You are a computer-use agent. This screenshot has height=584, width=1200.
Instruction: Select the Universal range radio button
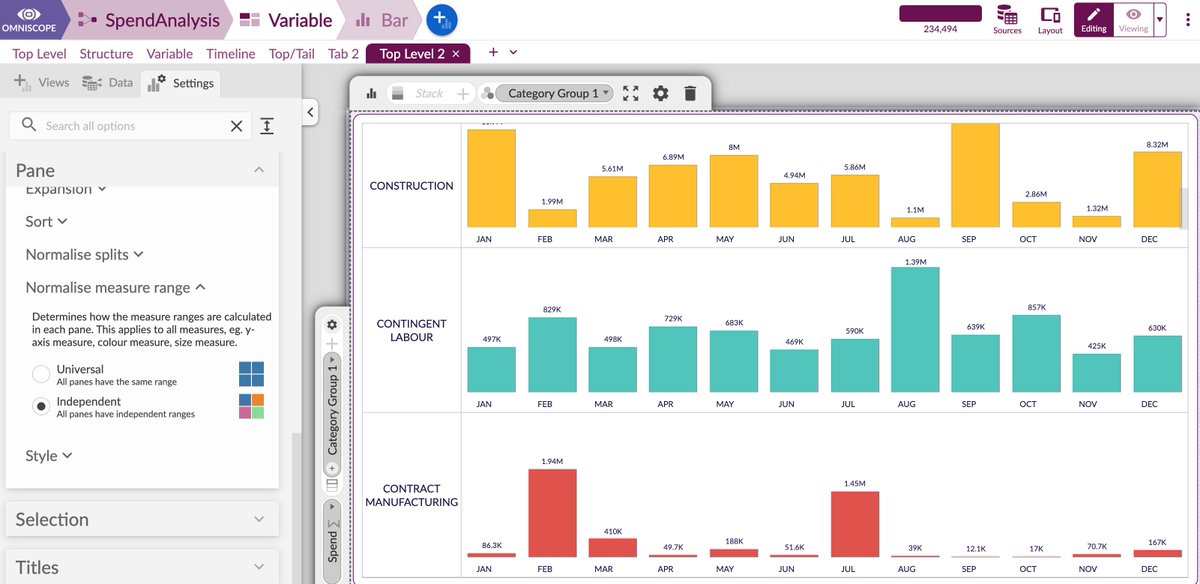point(41,374)
